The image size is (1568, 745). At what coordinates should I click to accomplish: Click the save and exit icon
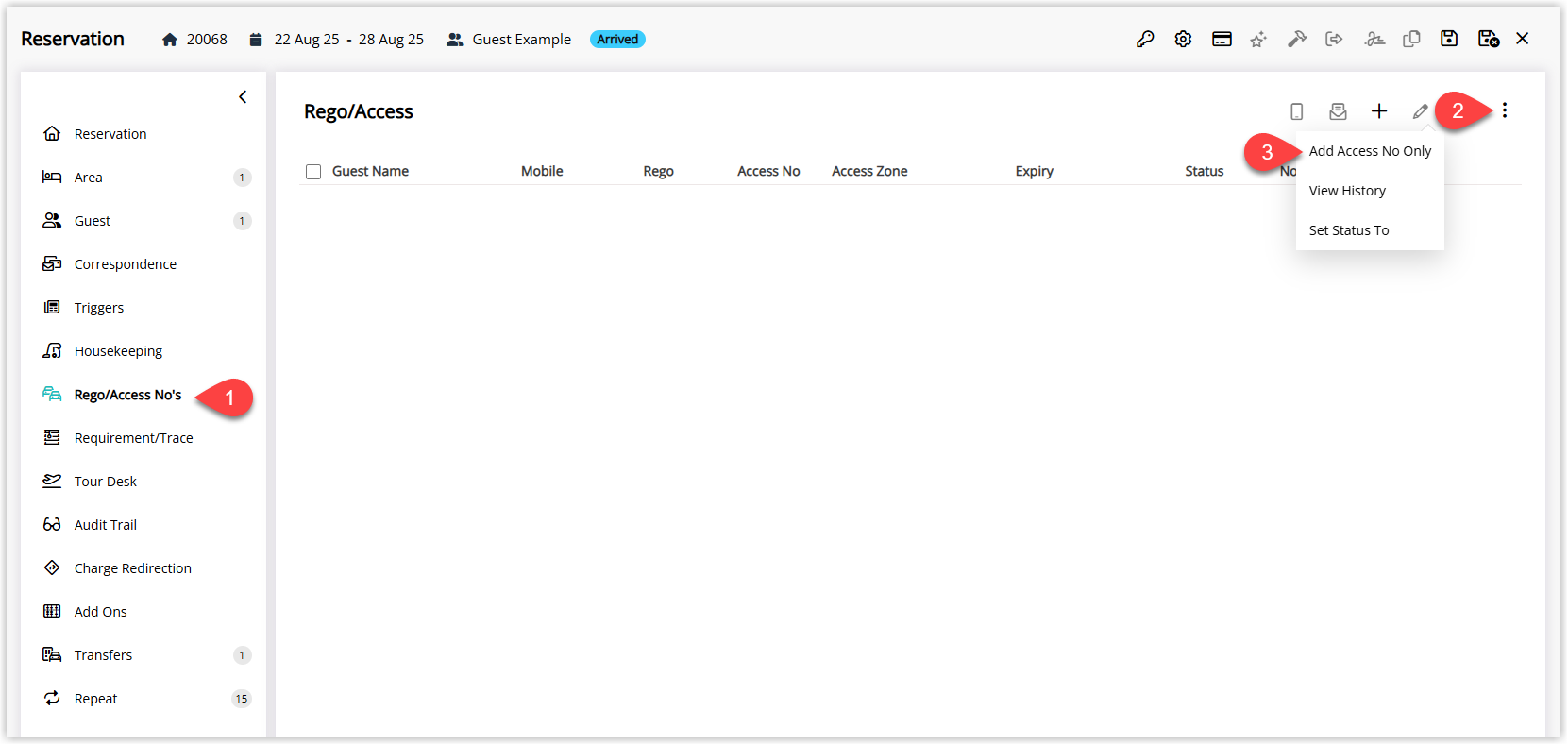(x=1489, y=39)
